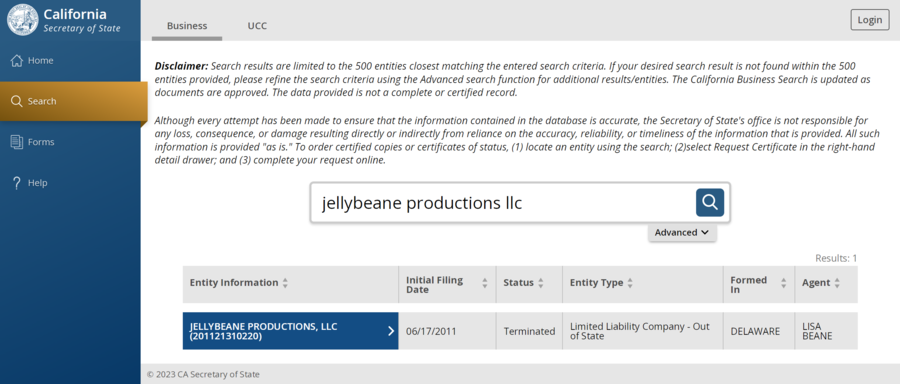Switch to the Business tab
The image size is (900, 384).
click(187, 26)
